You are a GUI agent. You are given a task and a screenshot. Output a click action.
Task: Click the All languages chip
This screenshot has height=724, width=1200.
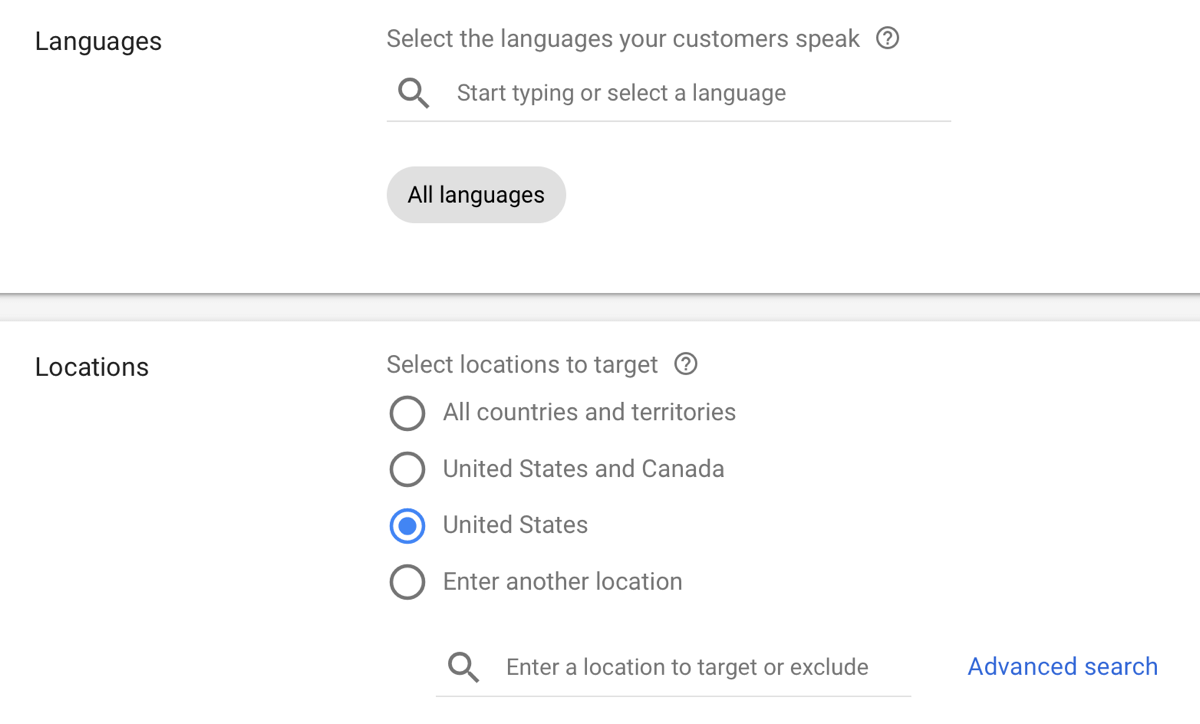[x=476, y=195]
